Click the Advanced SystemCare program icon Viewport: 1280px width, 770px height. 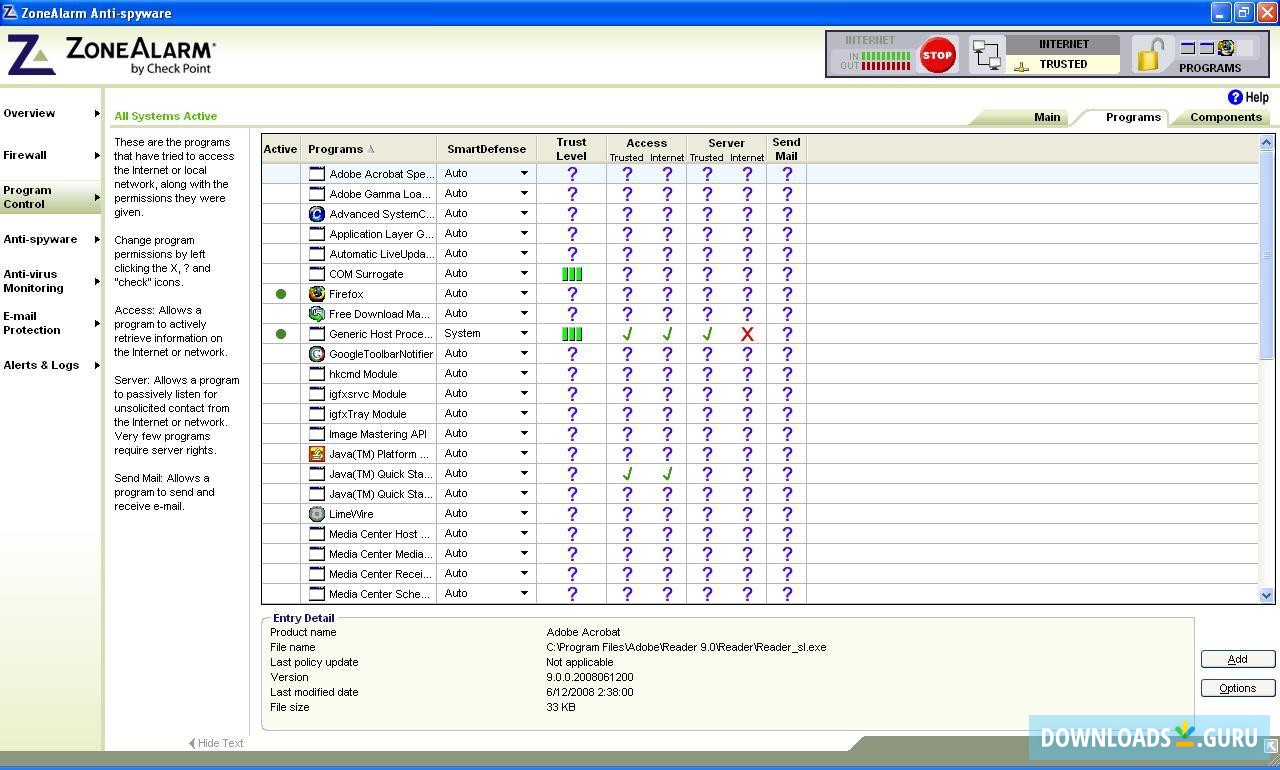[317, 214]
